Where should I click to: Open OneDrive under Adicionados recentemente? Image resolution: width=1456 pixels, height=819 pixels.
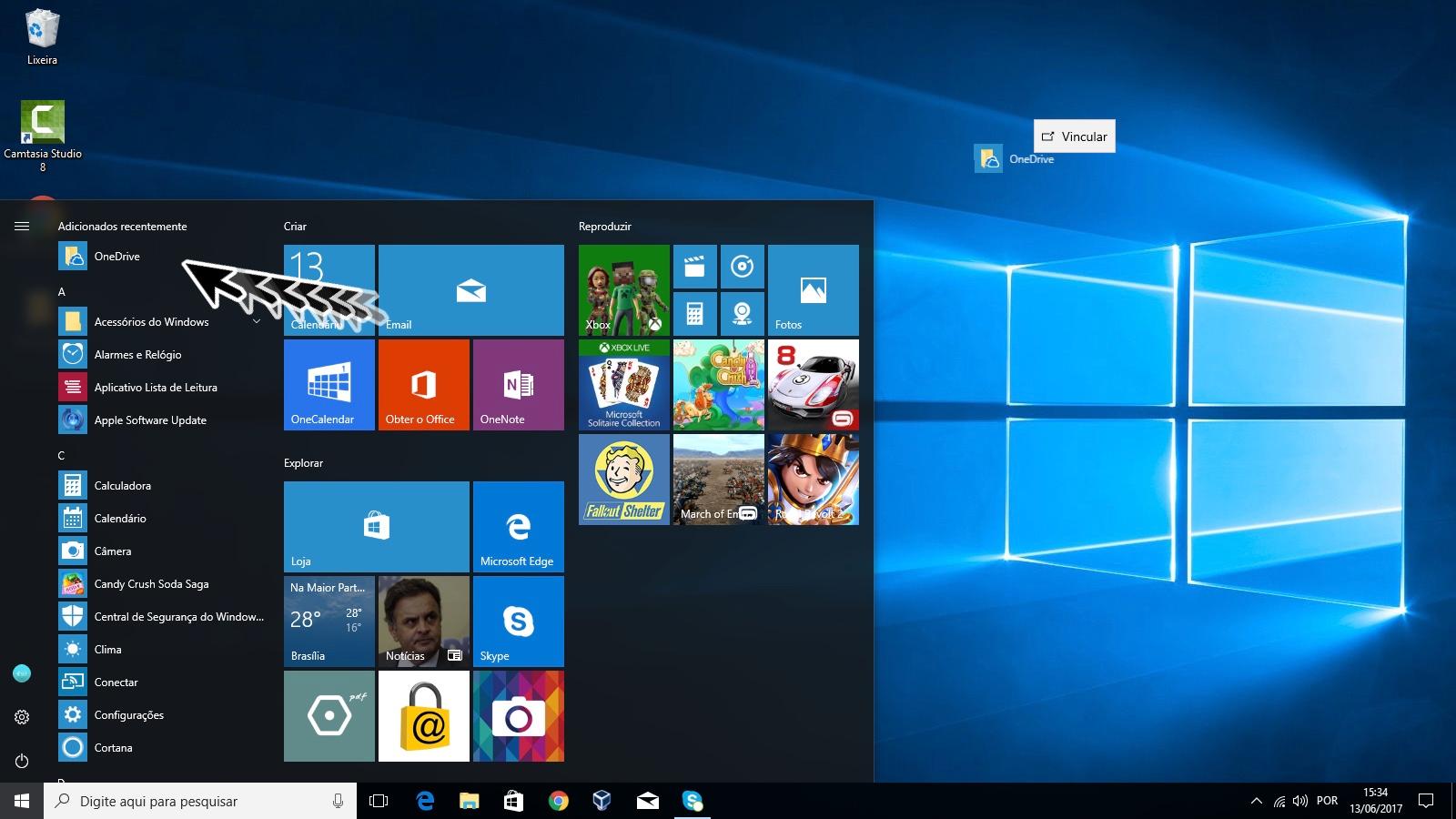click(x=162, y=256)
